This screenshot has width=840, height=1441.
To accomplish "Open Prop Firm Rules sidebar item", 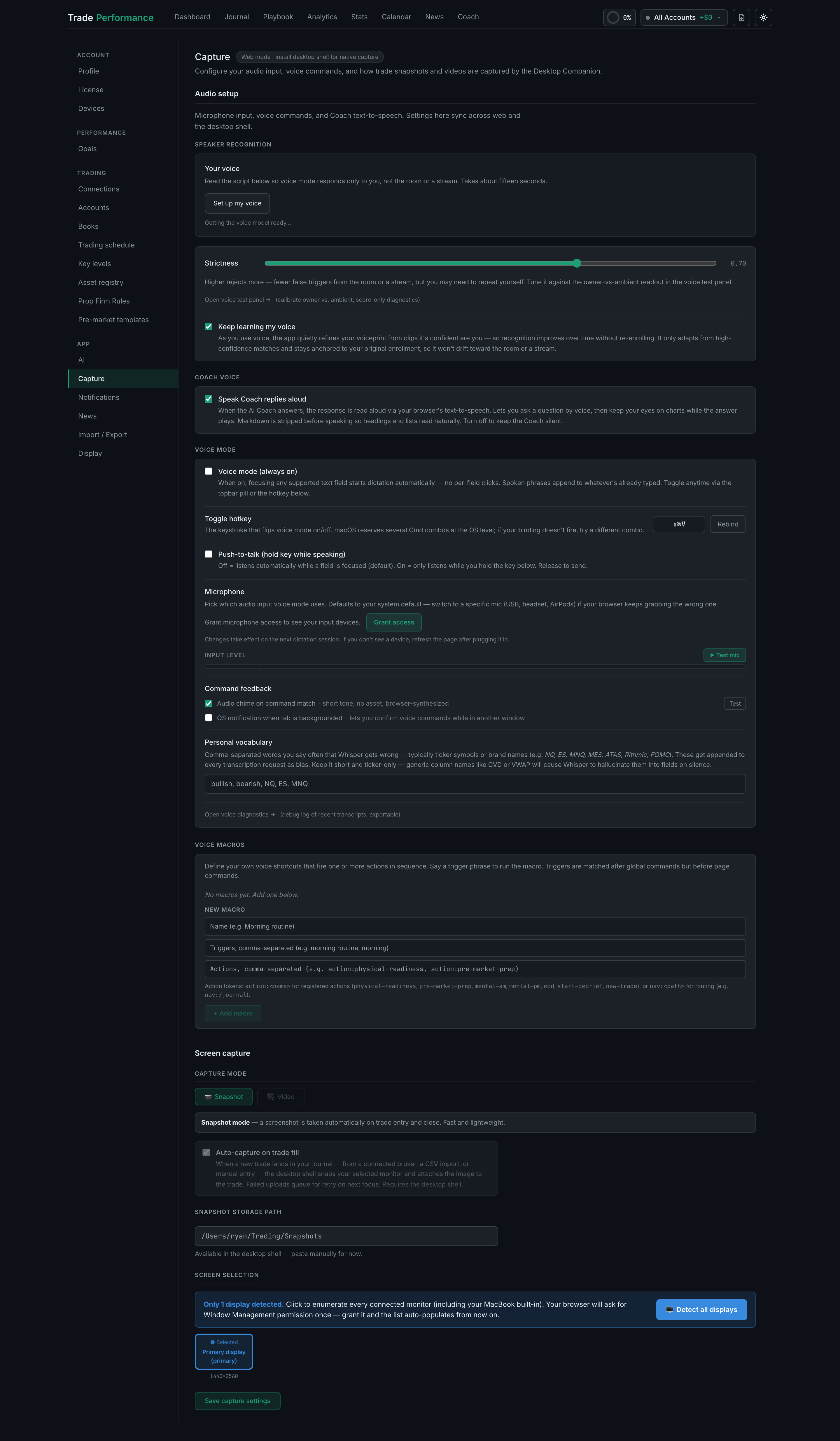I will pos(104,301).
